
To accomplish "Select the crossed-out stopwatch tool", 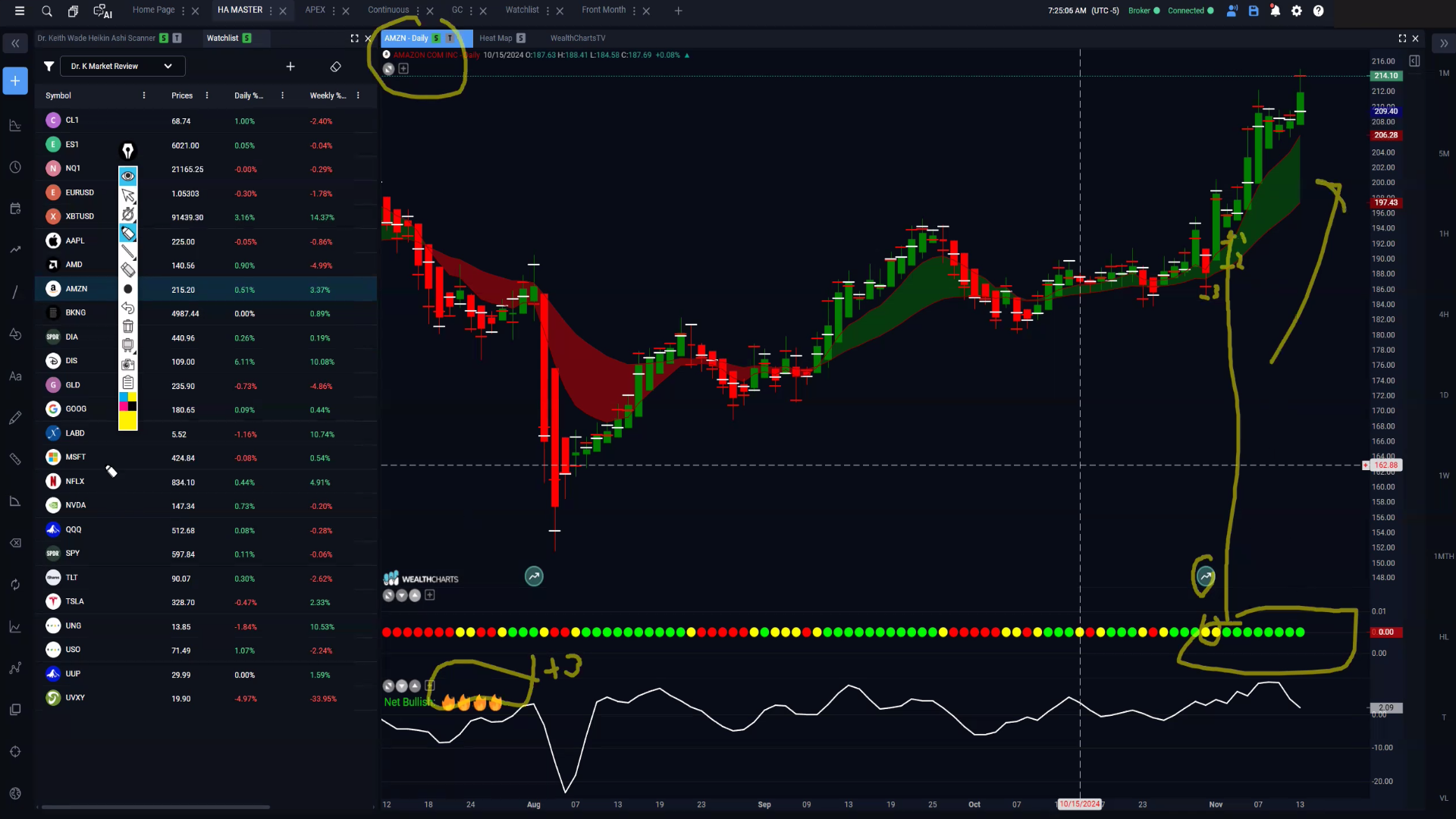I will (x=128, y=214).
